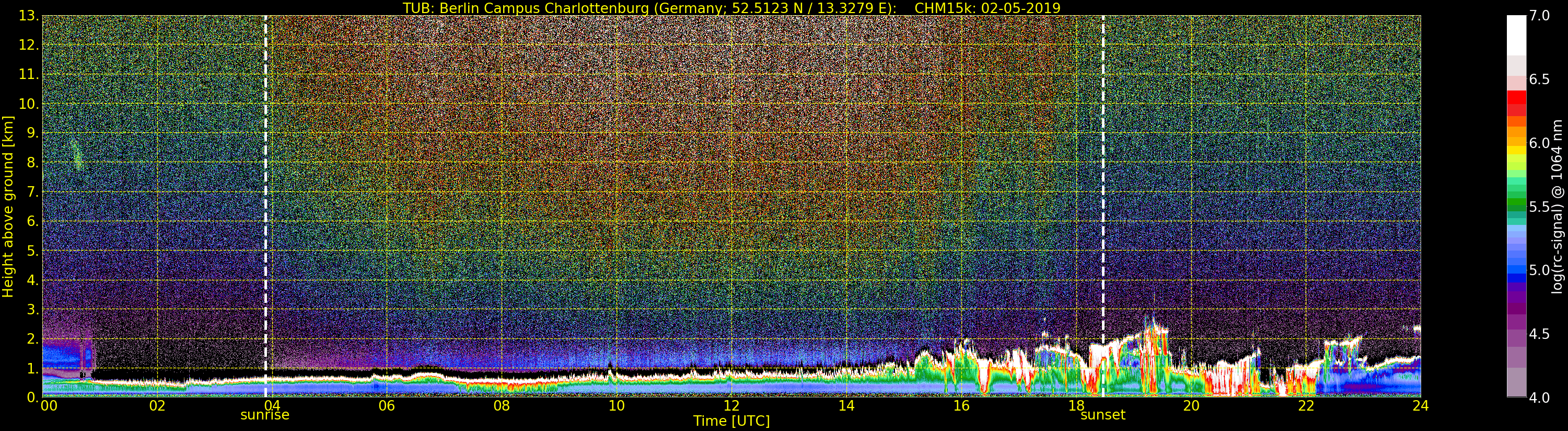Click the time axis tick label 08
Viewport: 1568px width, 431px height.
coord(502,406)
